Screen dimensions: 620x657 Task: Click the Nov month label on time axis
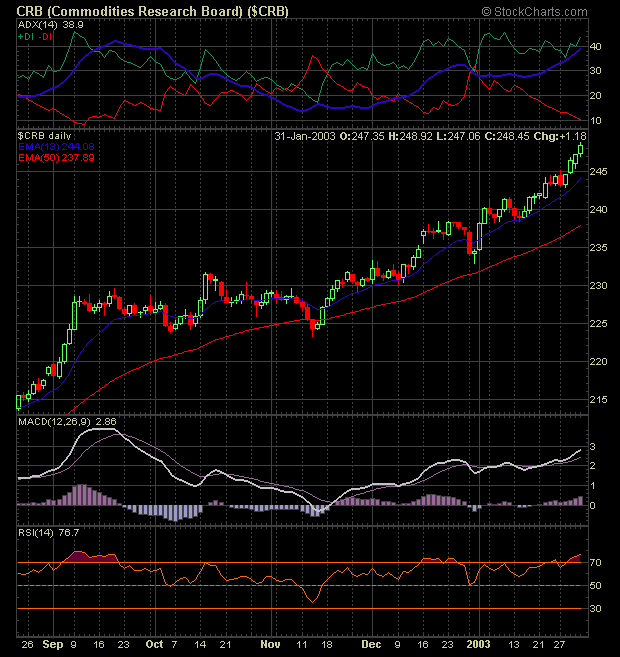tap(270, 644)
